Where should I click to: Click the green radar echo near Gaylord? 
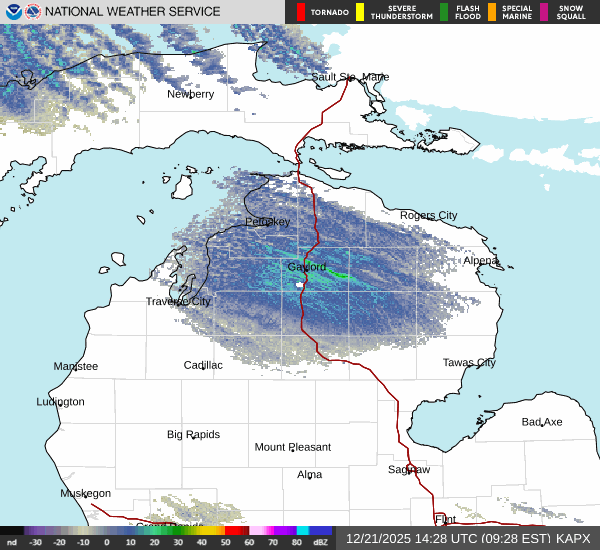338,274
